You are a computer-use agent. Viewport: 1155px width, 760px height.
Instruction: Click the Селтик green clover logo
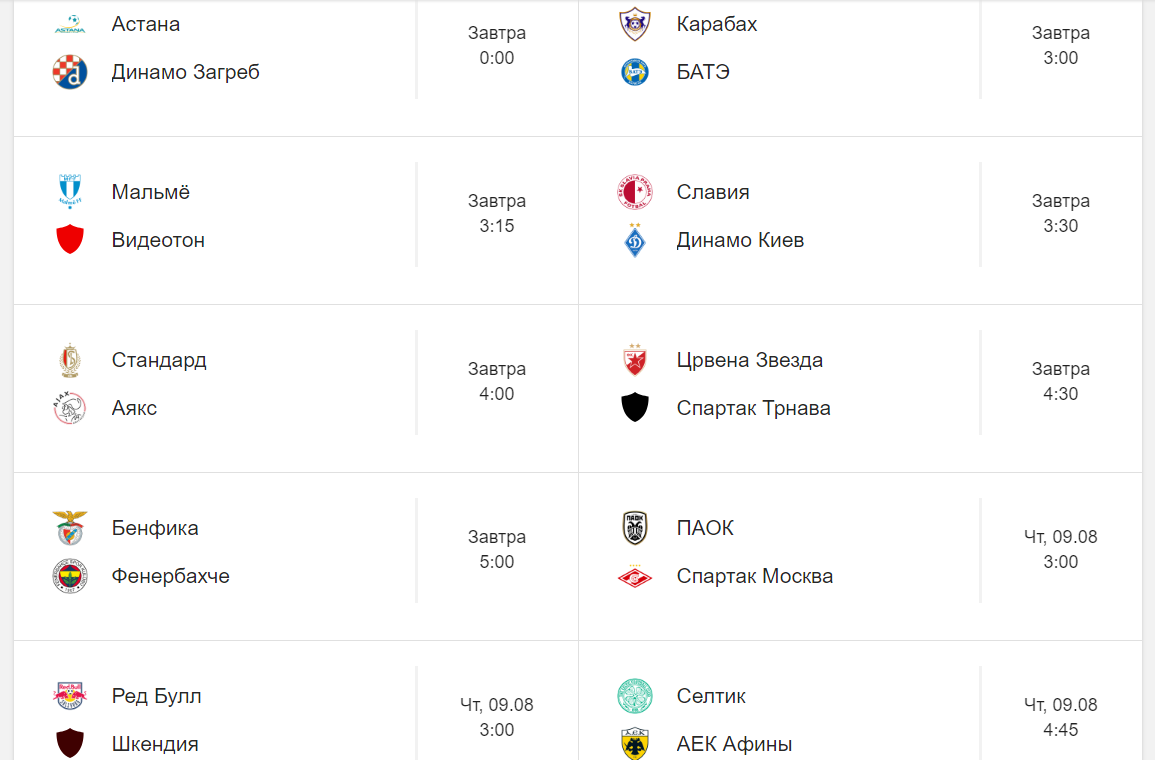coord(635,696)
